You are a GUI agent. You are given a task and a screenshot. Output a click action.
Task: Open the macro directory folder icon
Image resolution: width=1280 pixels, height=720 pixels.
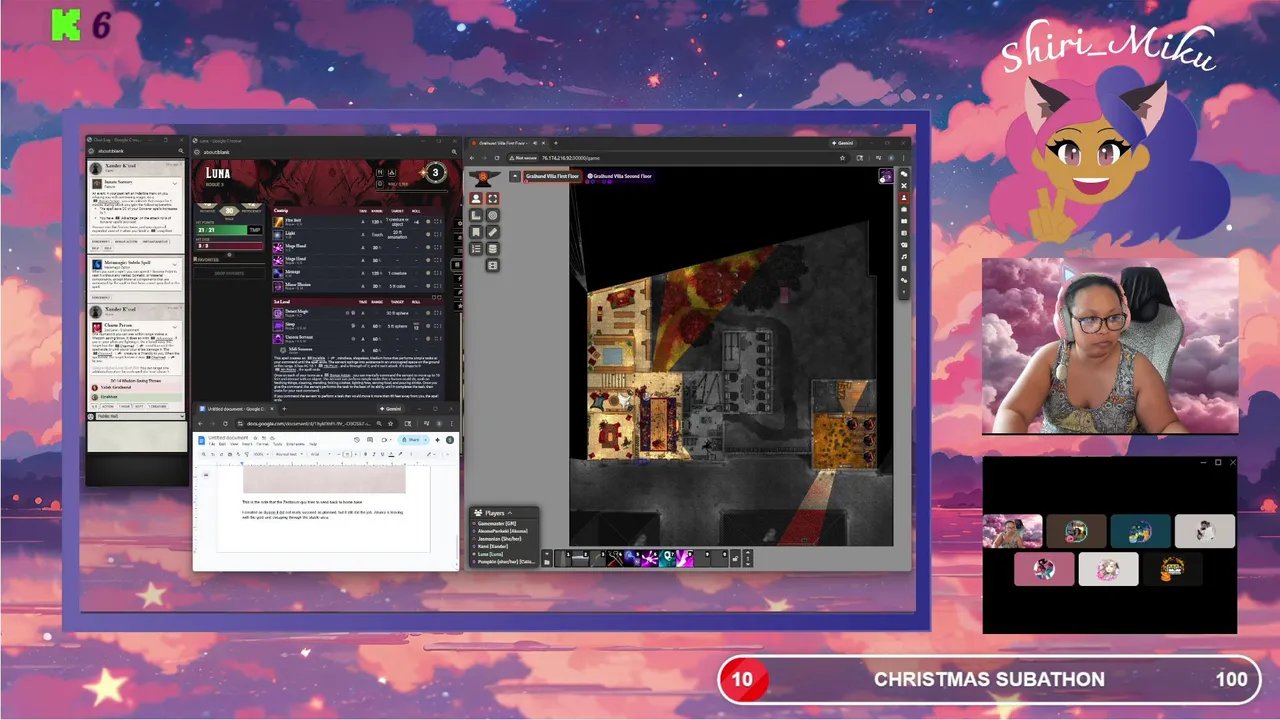pyautogui.click(x=547, y=563)
